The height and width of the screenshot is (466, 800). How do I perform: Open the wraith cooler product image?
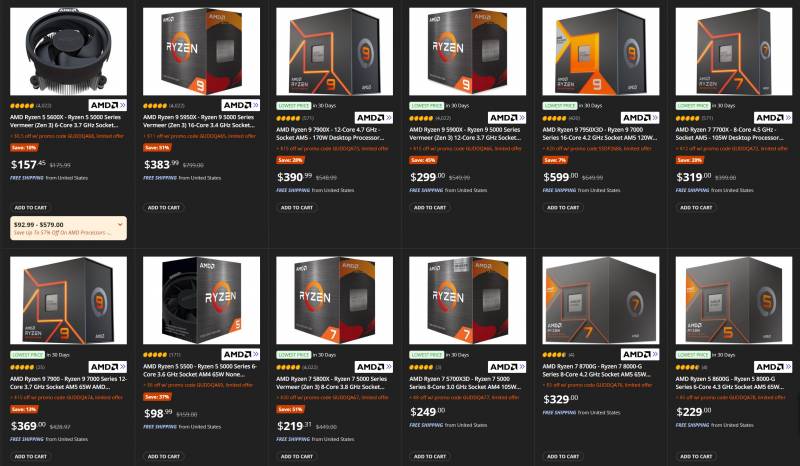[68, 51]
